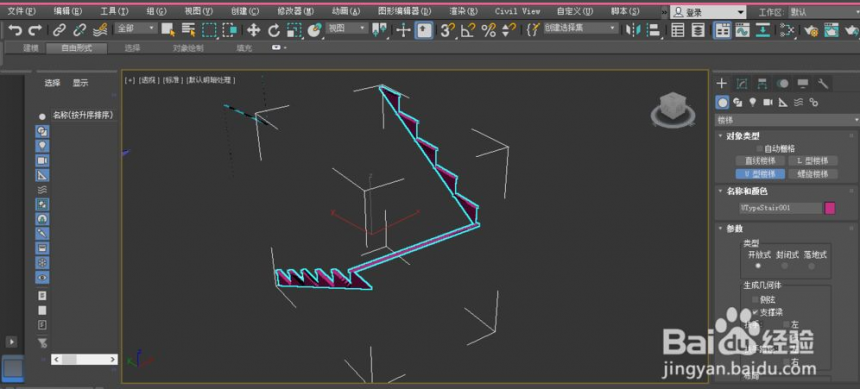Open the Rendered Frame Window icon
Screen dimensions: 860x389
tap(831, 30)
